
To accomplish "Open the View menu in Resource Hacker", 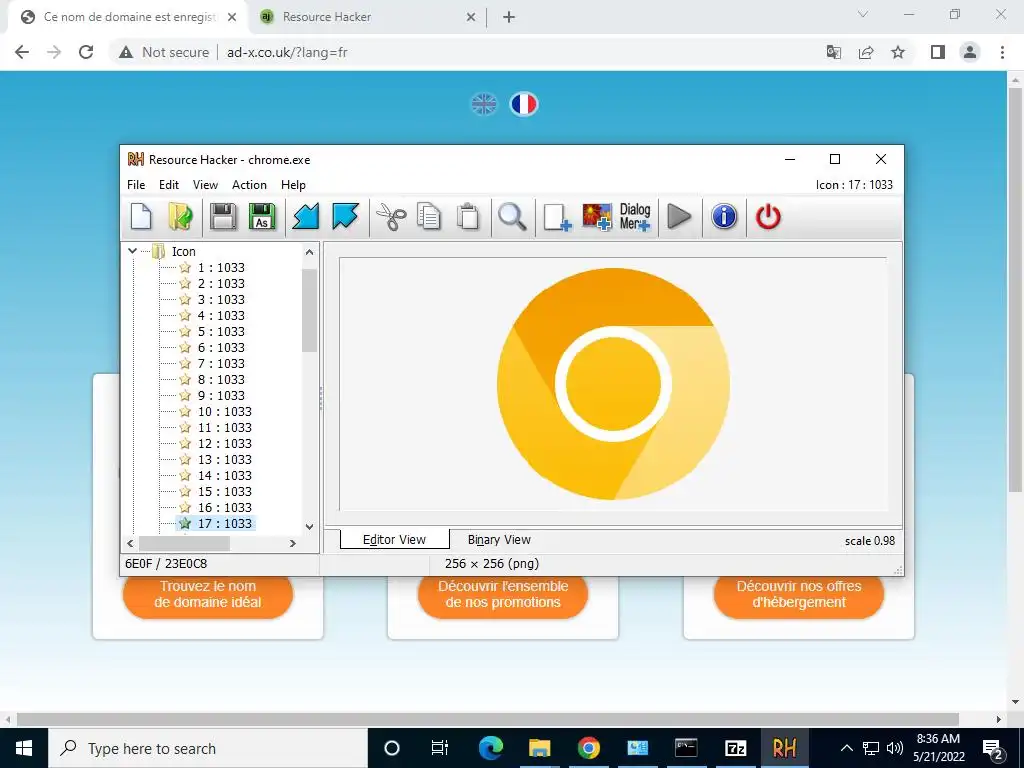I will (x=205, y=185).
